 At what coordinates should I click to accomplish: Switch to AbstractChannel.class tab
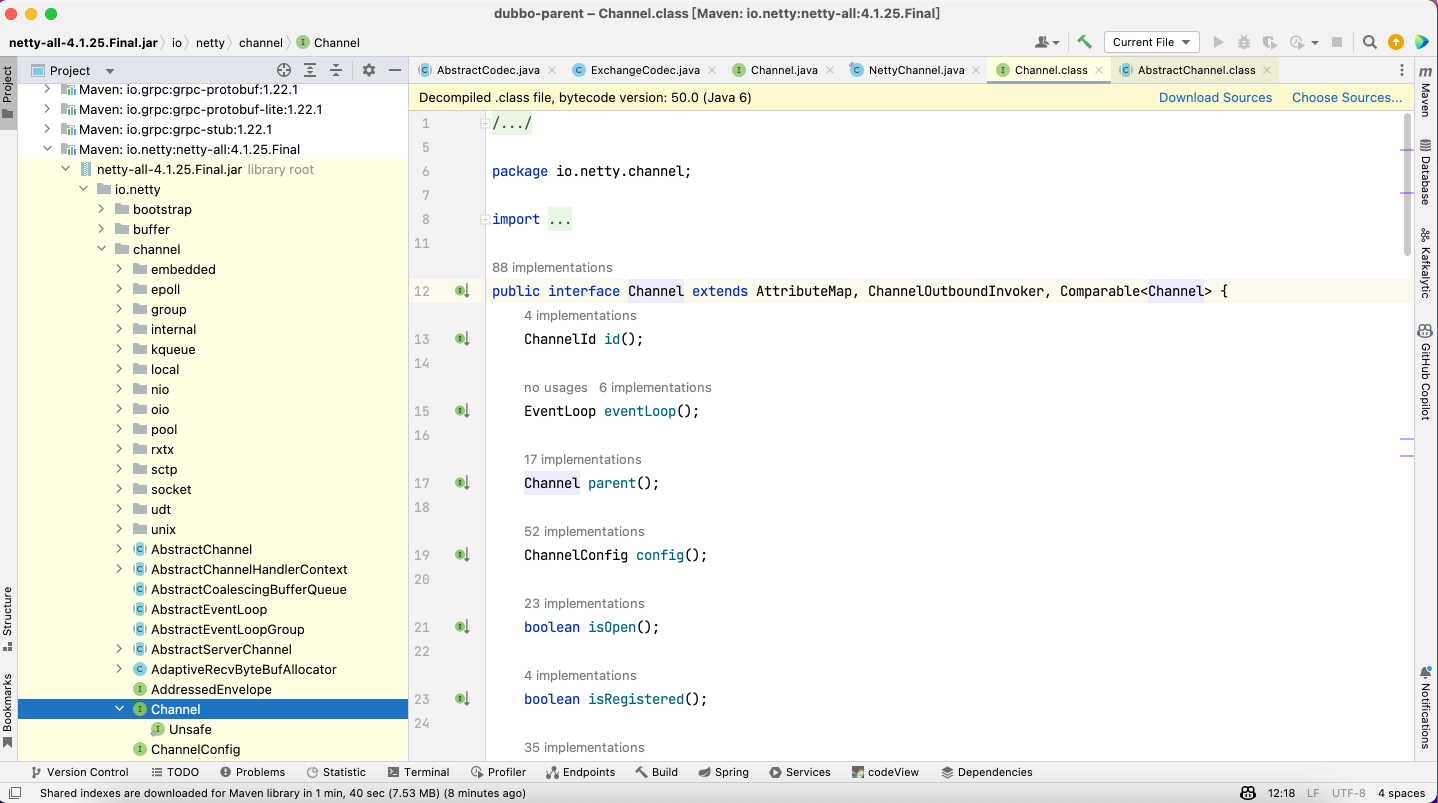click(x=1196, y=70)
